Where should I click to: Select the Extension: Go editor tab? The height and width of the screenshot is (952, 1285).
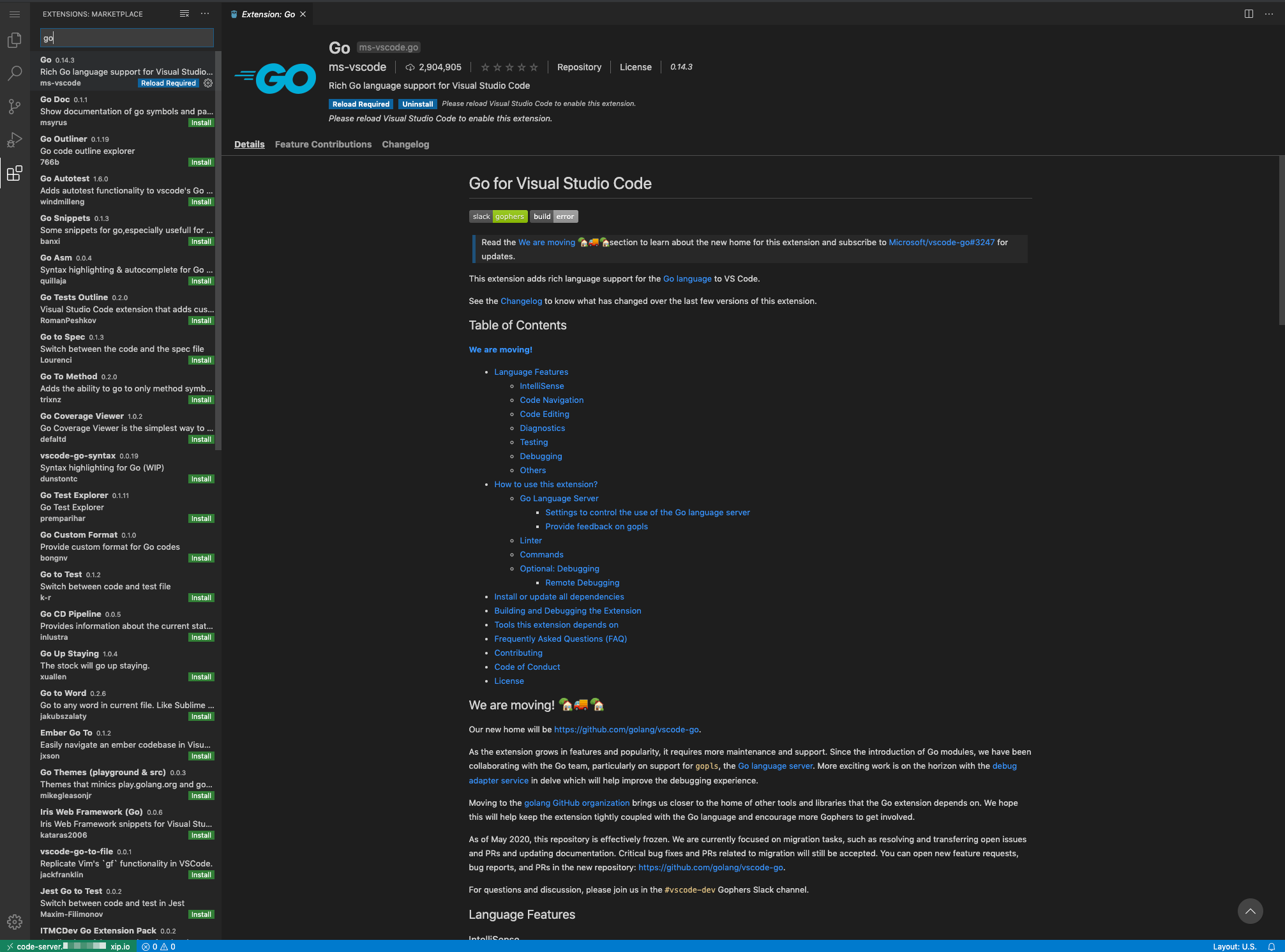[x=268, y=14]
